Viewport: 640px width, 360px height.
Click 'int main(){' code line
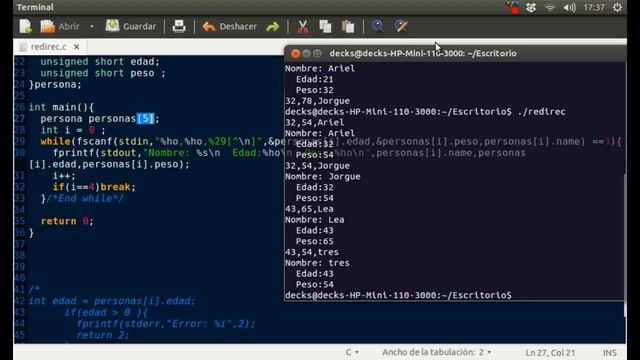click(61, 107)
